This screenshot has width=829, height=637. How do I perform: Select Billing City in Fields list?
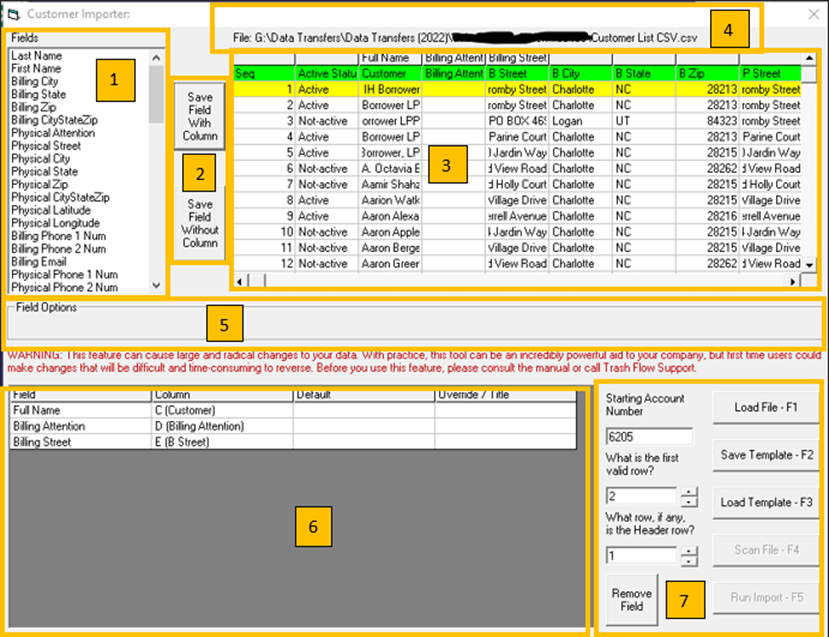tap(34, 82)
